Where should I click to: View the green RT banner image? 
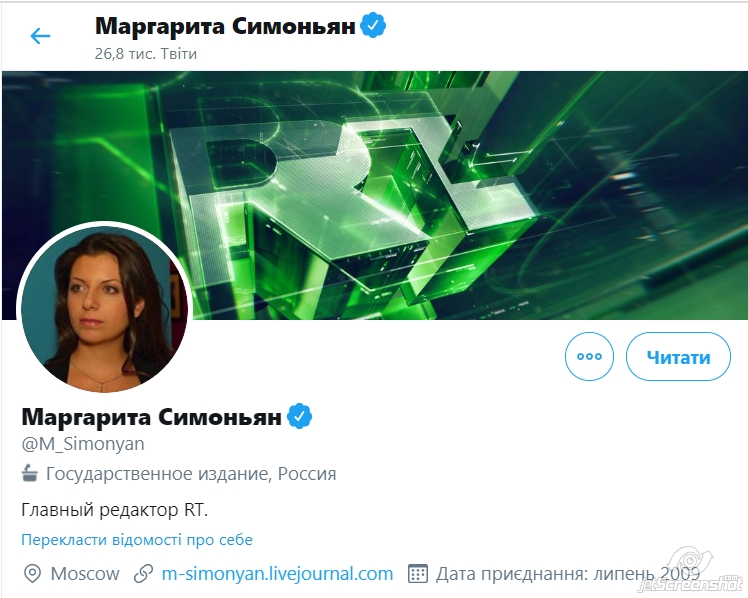[374, 195]
